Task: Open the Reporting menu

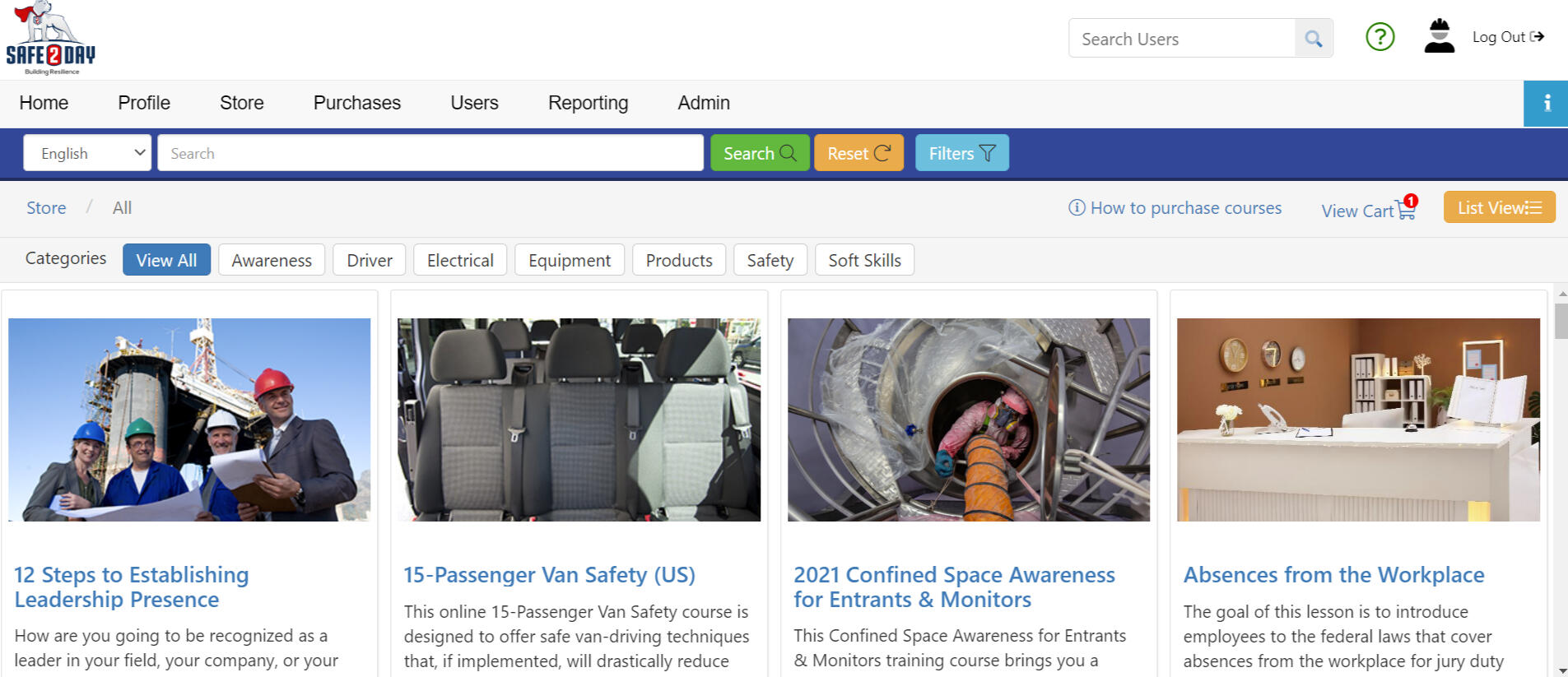Action: (588, 103)
